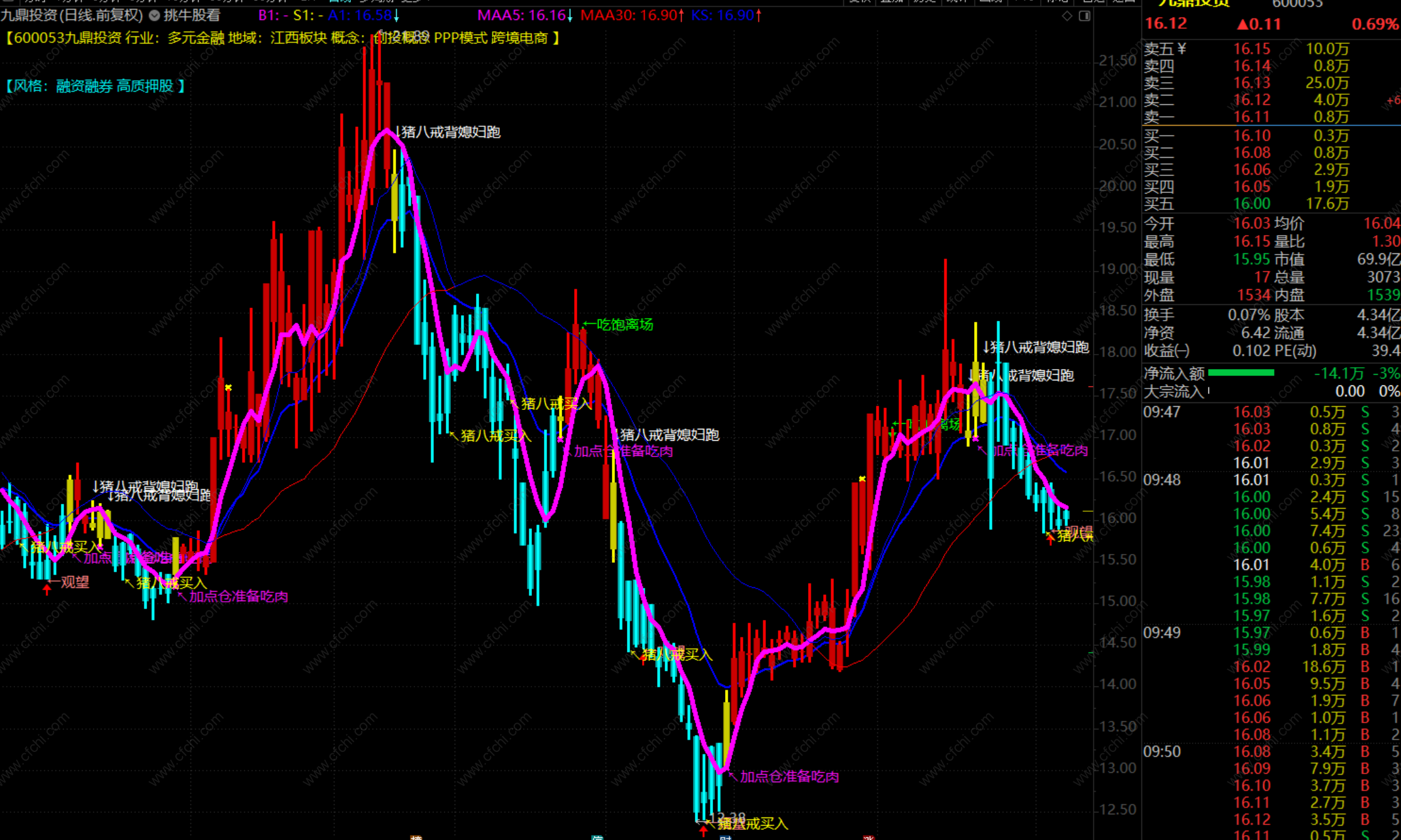Click the green 吃饱离场 signal label

[624, 324]
